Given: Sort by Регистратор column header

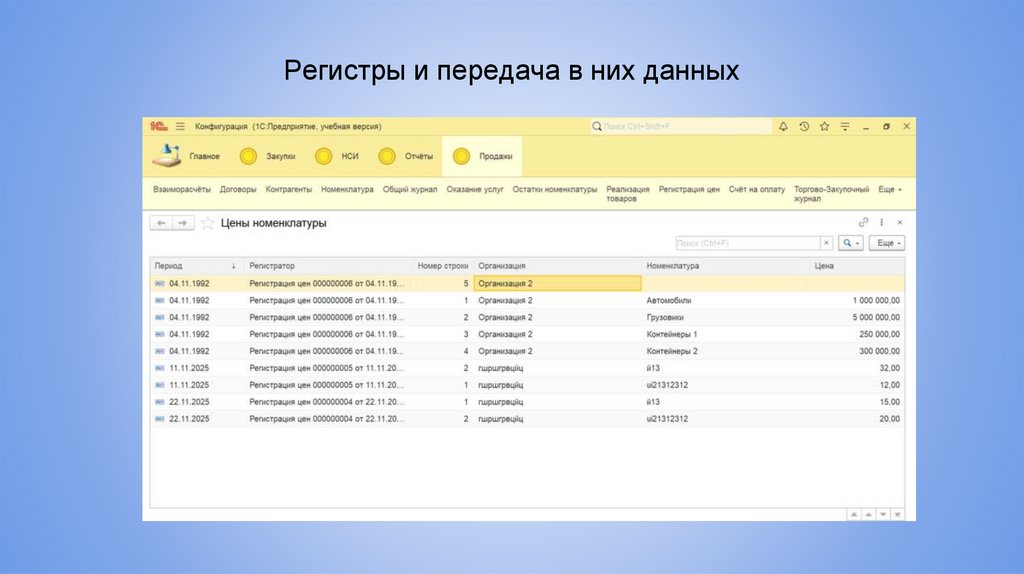Looking at the screenshot, I should (328, 266).
